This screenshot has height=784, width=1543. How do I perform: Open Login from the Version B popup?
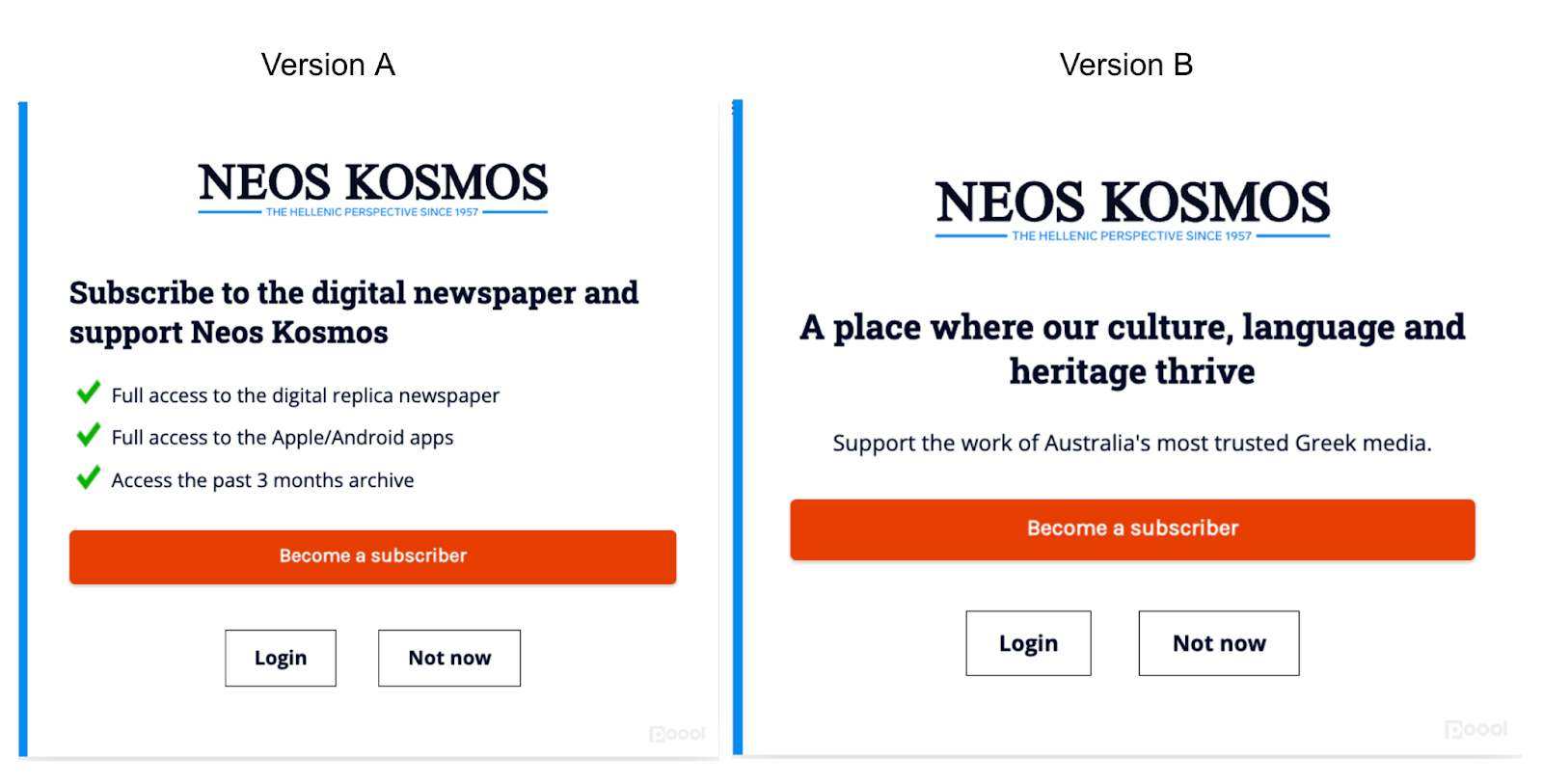1028,643
